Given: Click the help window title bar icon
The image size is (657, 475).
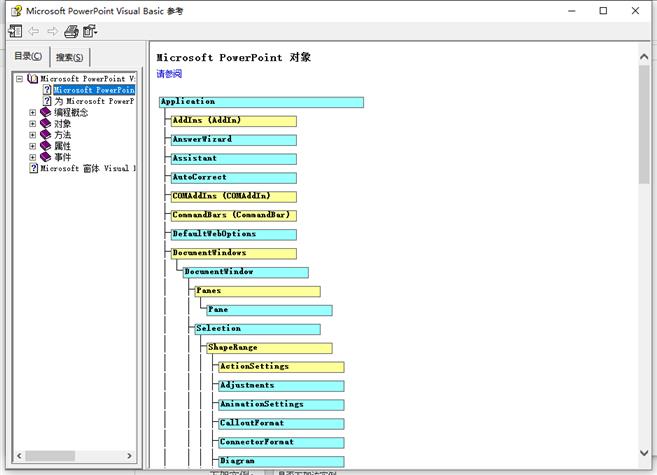Looking at the screenshot, I should [x=16, y=11].
